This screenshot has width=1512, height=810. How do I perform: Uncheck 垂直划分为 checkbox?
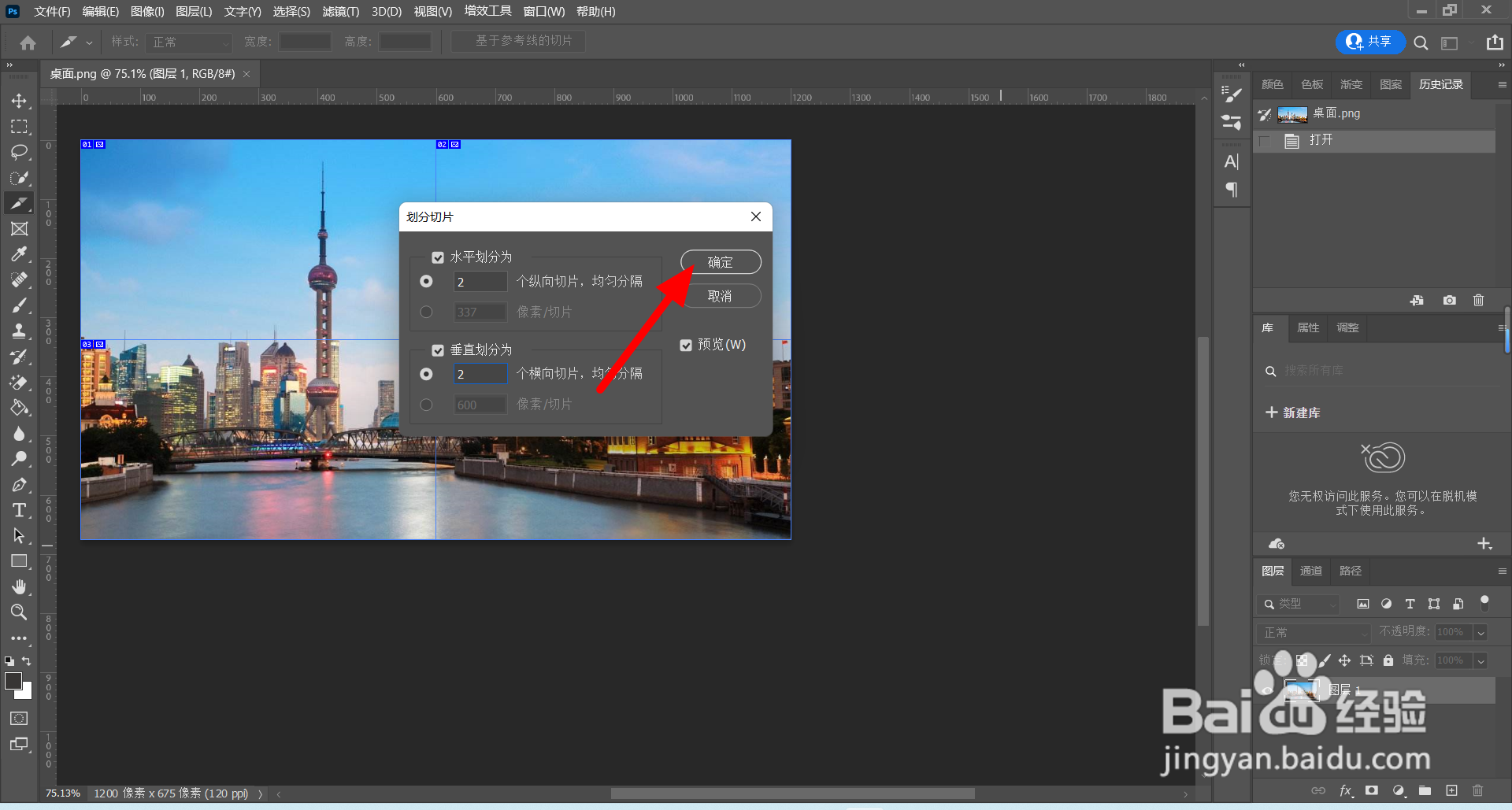[x=438, y=350]
